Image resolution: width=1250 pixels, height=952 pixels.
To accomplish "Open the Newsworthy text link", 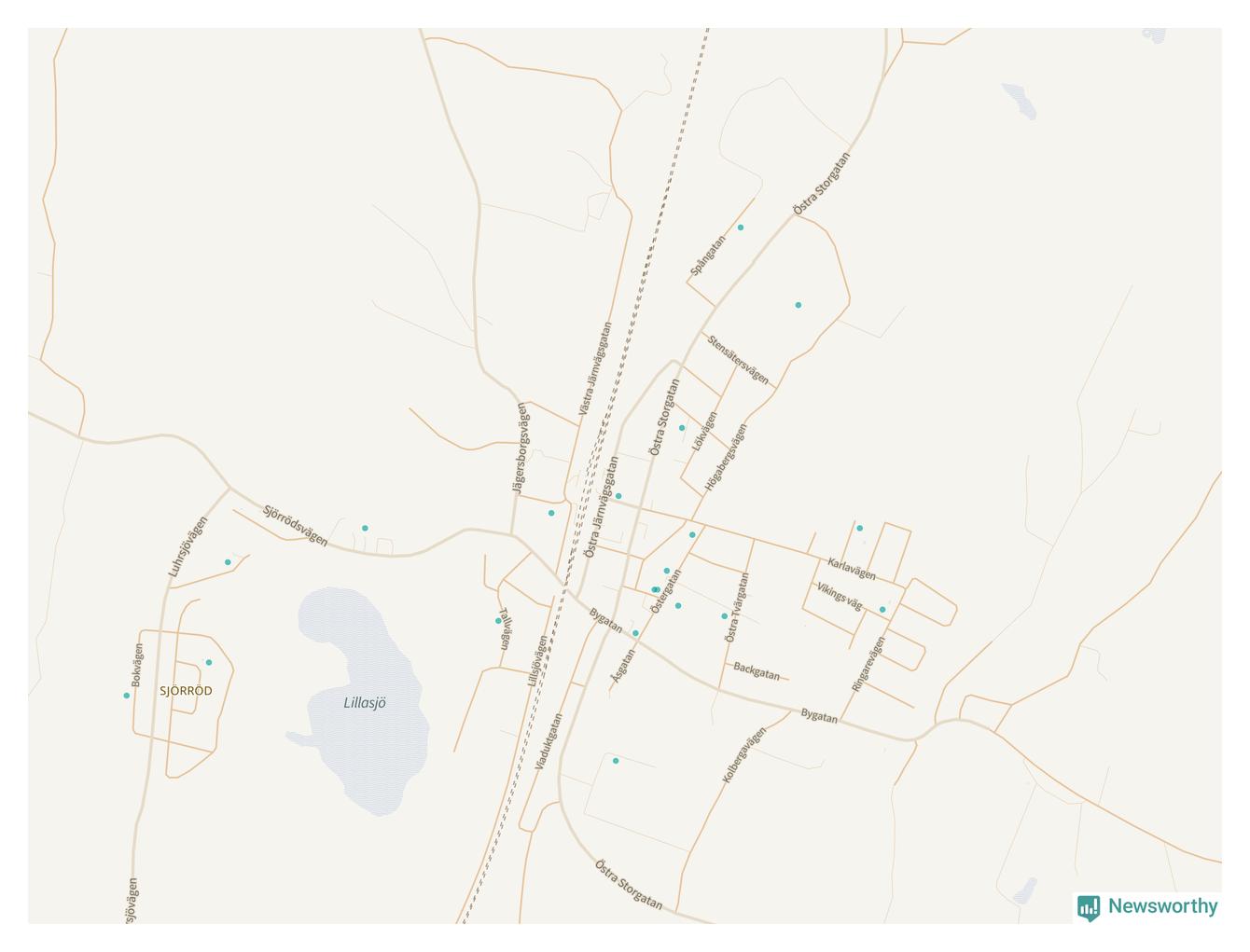I will [1162, 906].
